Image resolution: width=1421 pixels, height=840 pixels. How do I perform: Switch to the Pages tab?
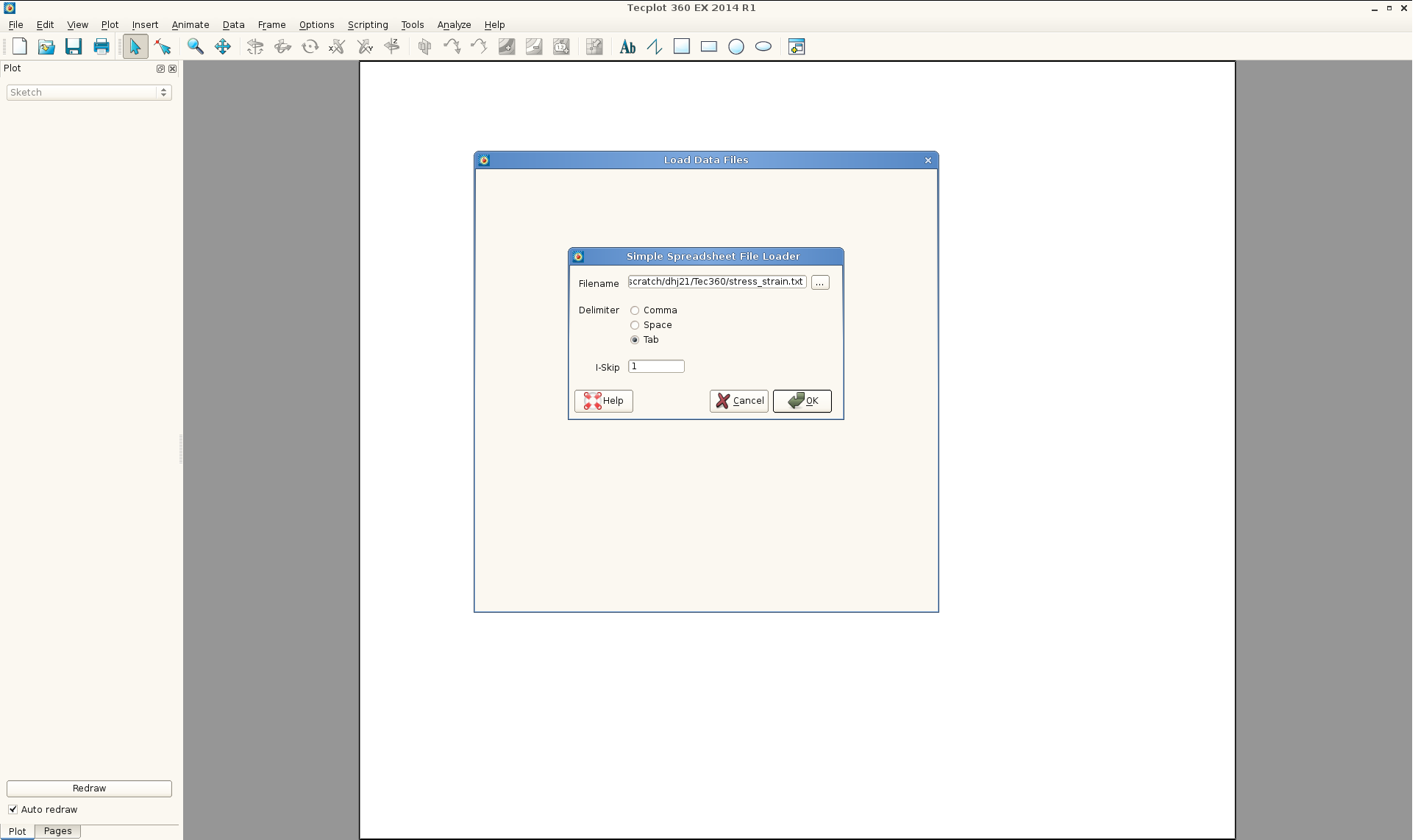tap(57, 831)
